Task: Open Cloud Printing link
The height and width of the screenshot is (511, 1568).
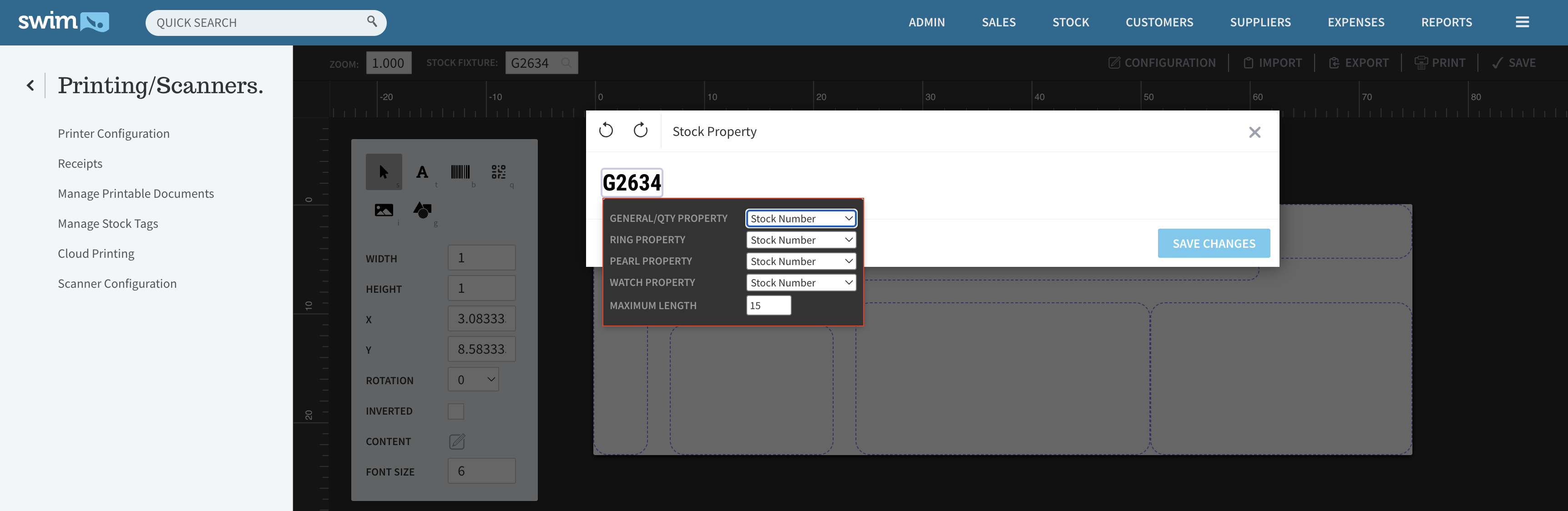Action: (x=96, y=253)
